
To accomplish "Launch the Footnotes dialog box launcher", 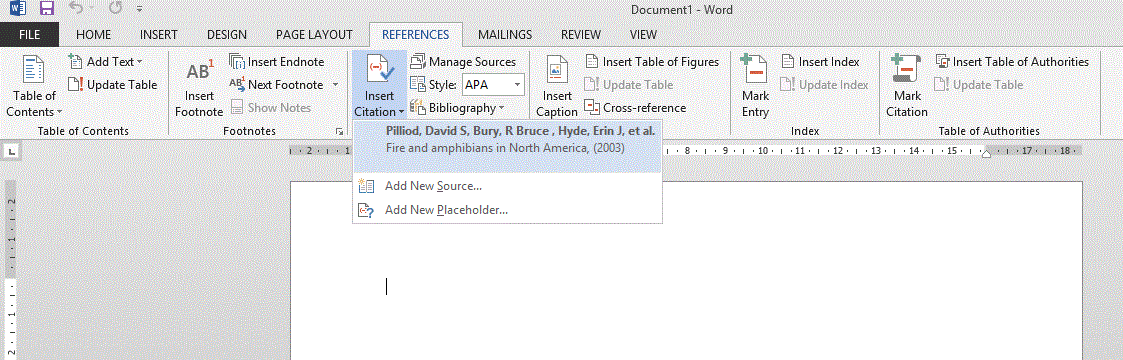I will click(x=338, y=132).
